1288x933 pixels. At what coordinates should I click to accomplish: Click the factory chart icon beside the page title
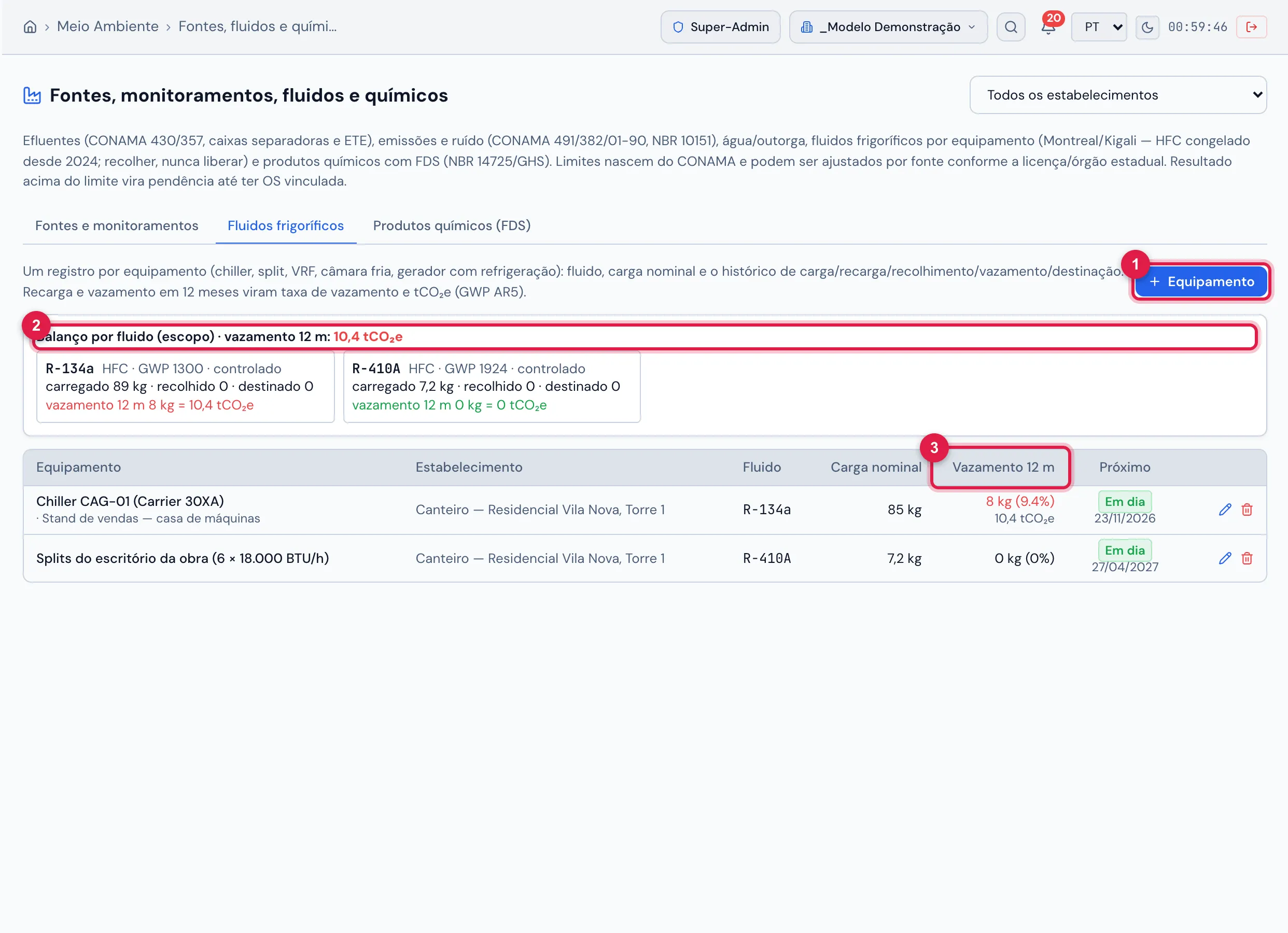point(32,95)
